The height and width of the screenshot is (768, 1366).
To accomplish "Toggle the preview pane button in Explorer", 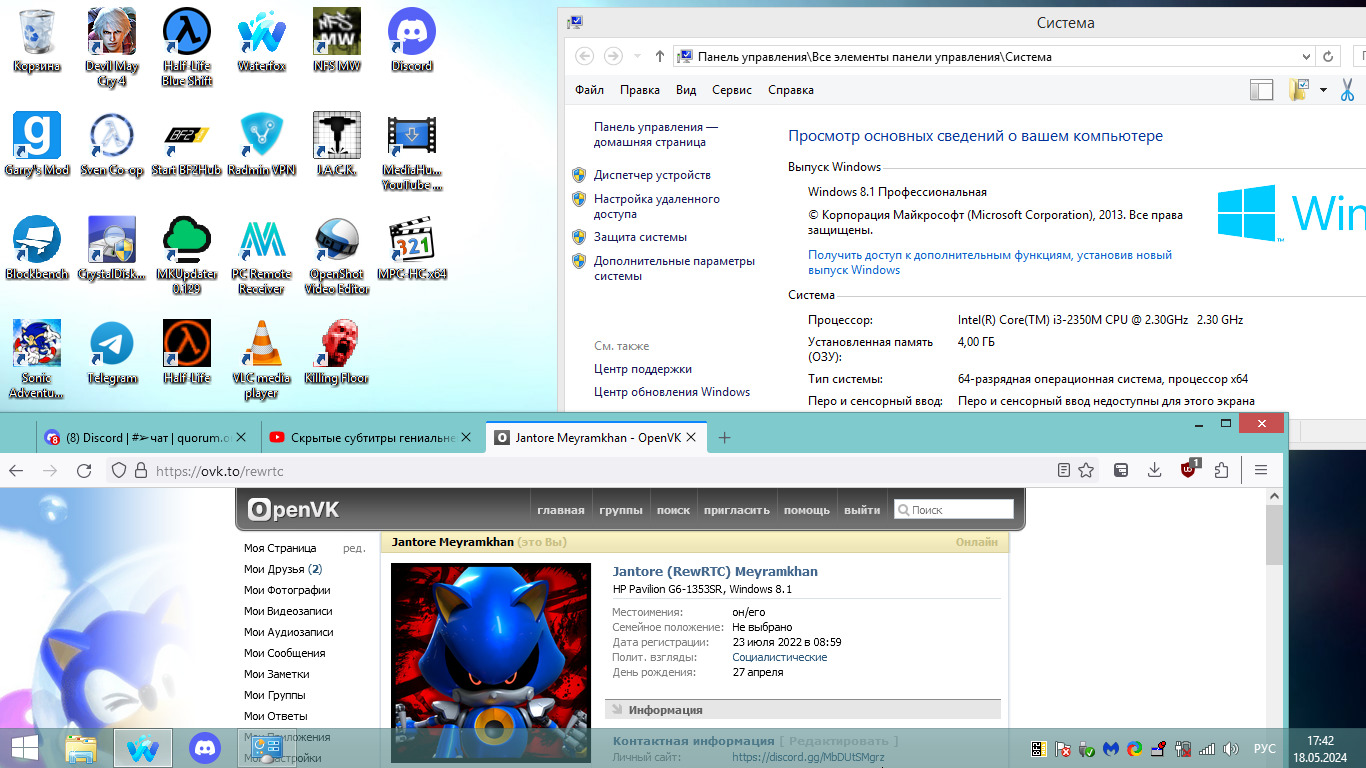I will (x=1262, y=90).
